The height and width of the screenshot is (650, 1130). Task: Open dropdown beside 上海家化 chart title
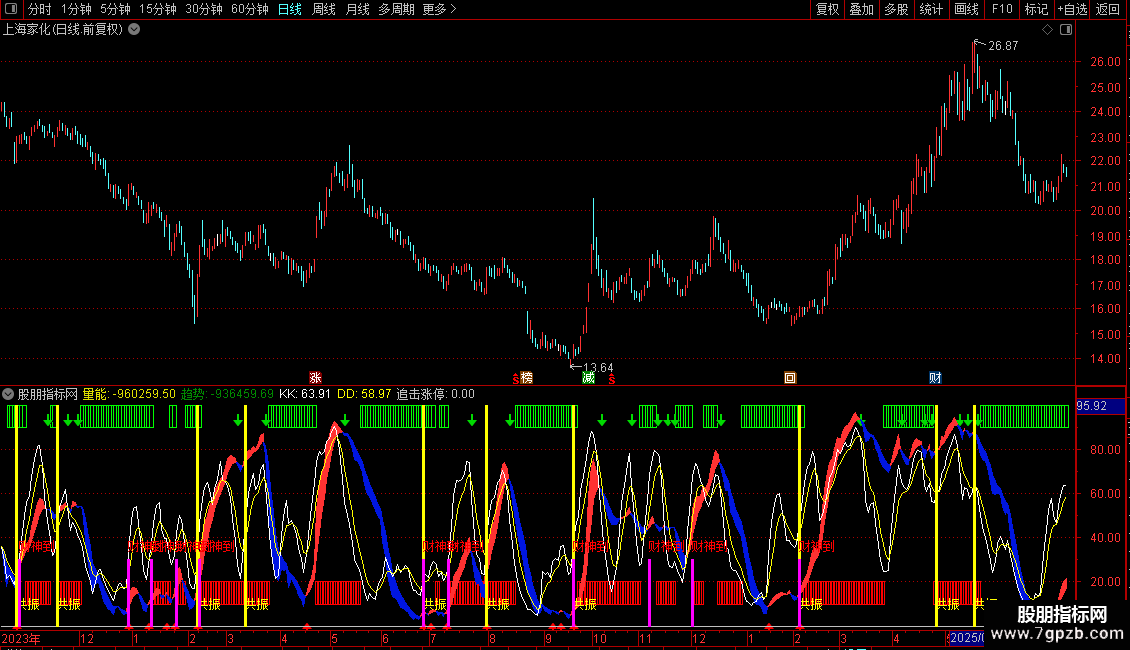tap(135, 30)
